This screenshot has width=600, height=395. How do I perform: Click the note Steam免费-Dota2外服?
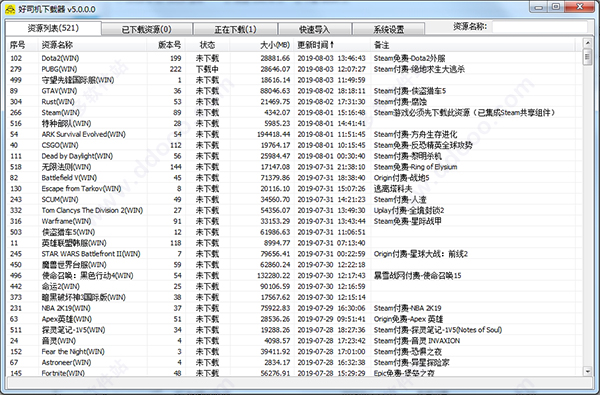click(x=409, y=58)
